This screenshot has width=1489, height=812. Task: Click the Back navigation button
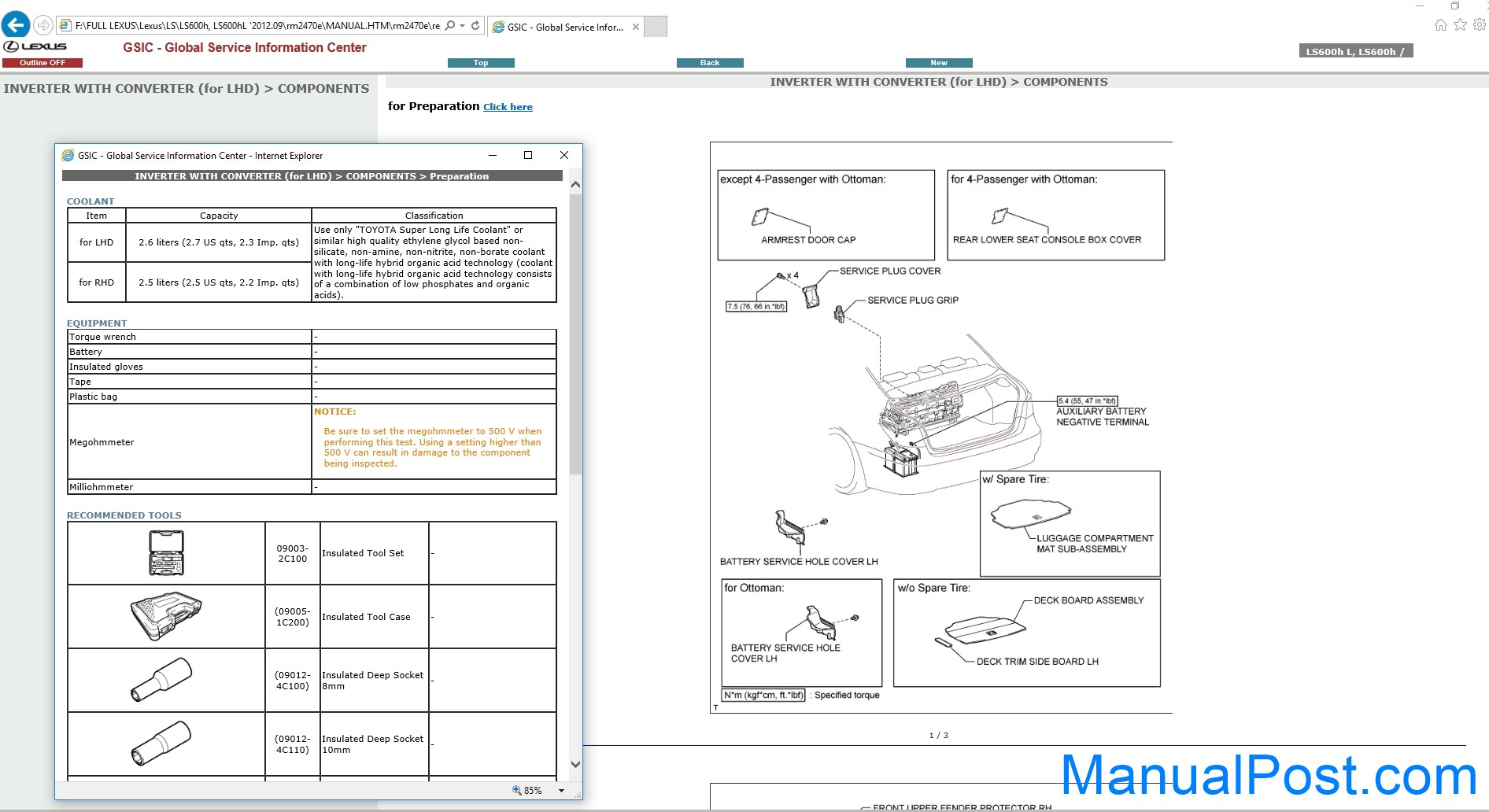point(710,63)
